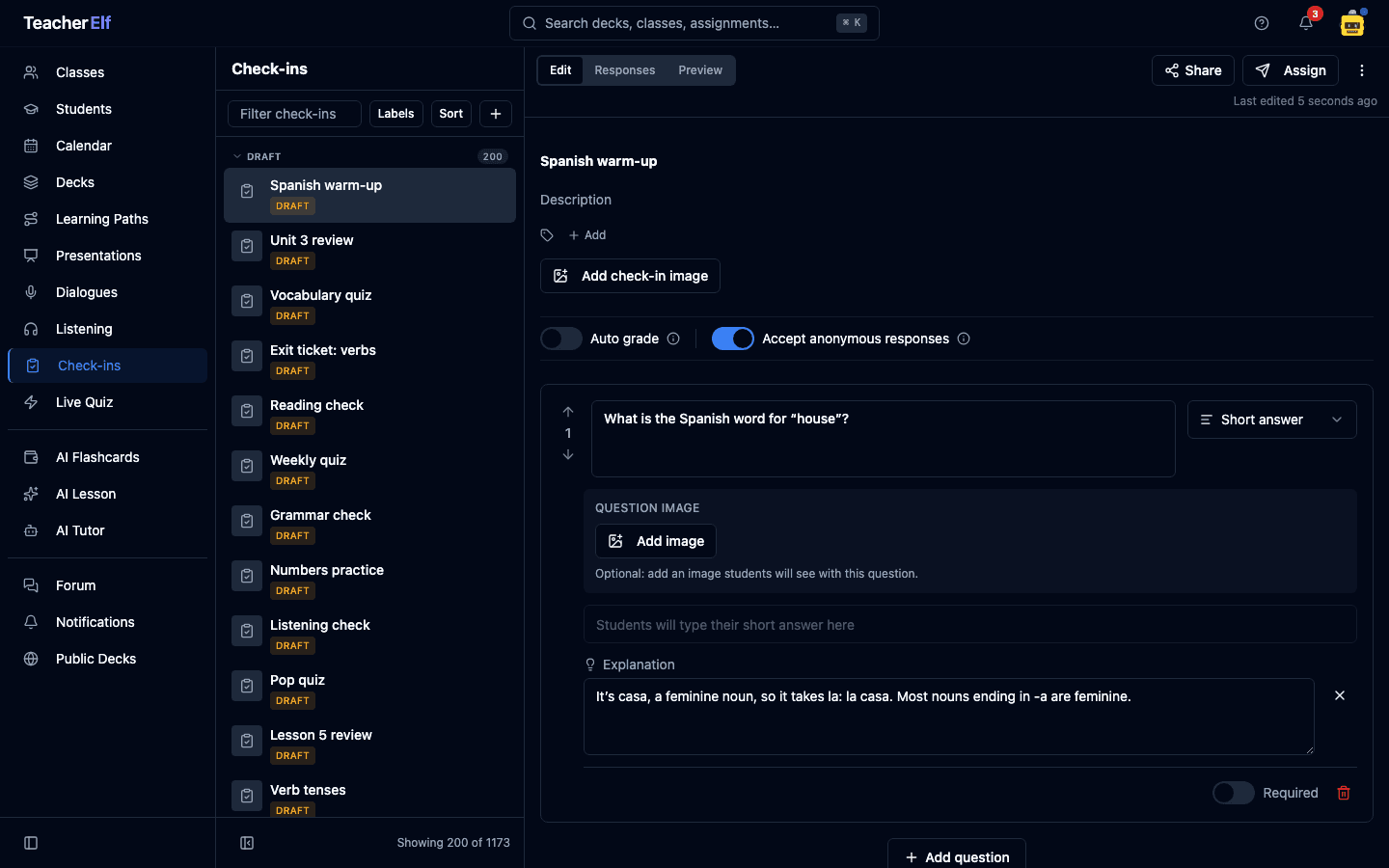Click the Assign button
The height and width of the screenshot is (868, 1389).
1291,70
